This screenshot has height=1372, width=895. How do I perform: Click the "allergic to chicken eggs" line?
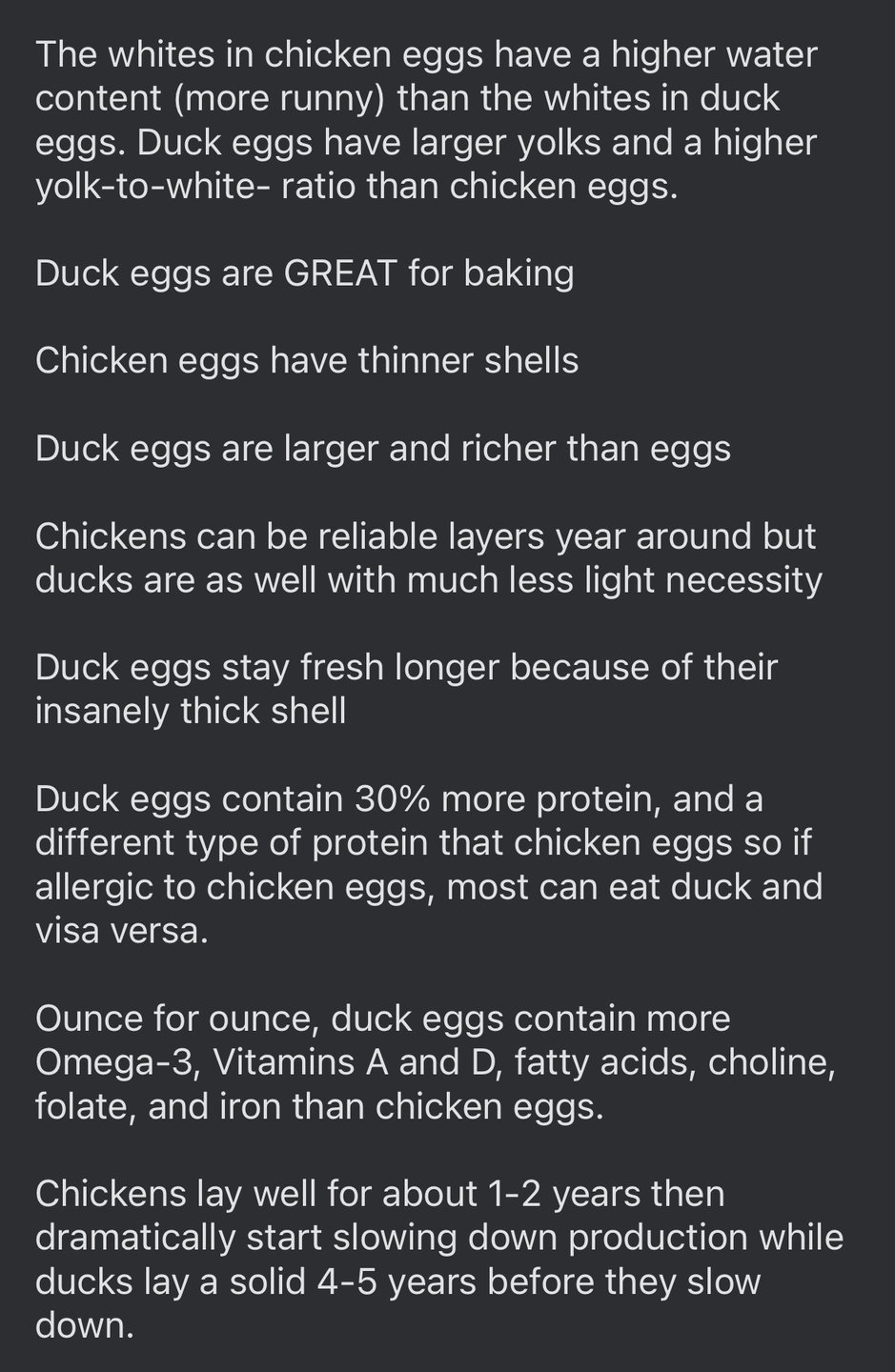tap(429, 887)
